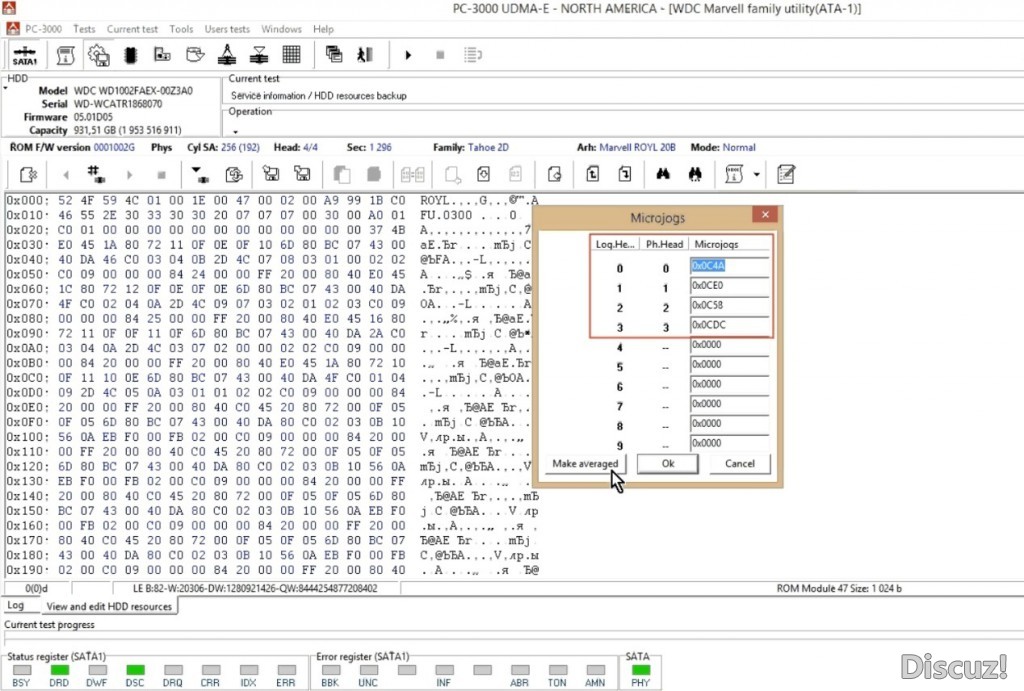Viewport: 1024px width, 691px height.
Task: Click the black chip ROM icon
Action: (131, 56)
